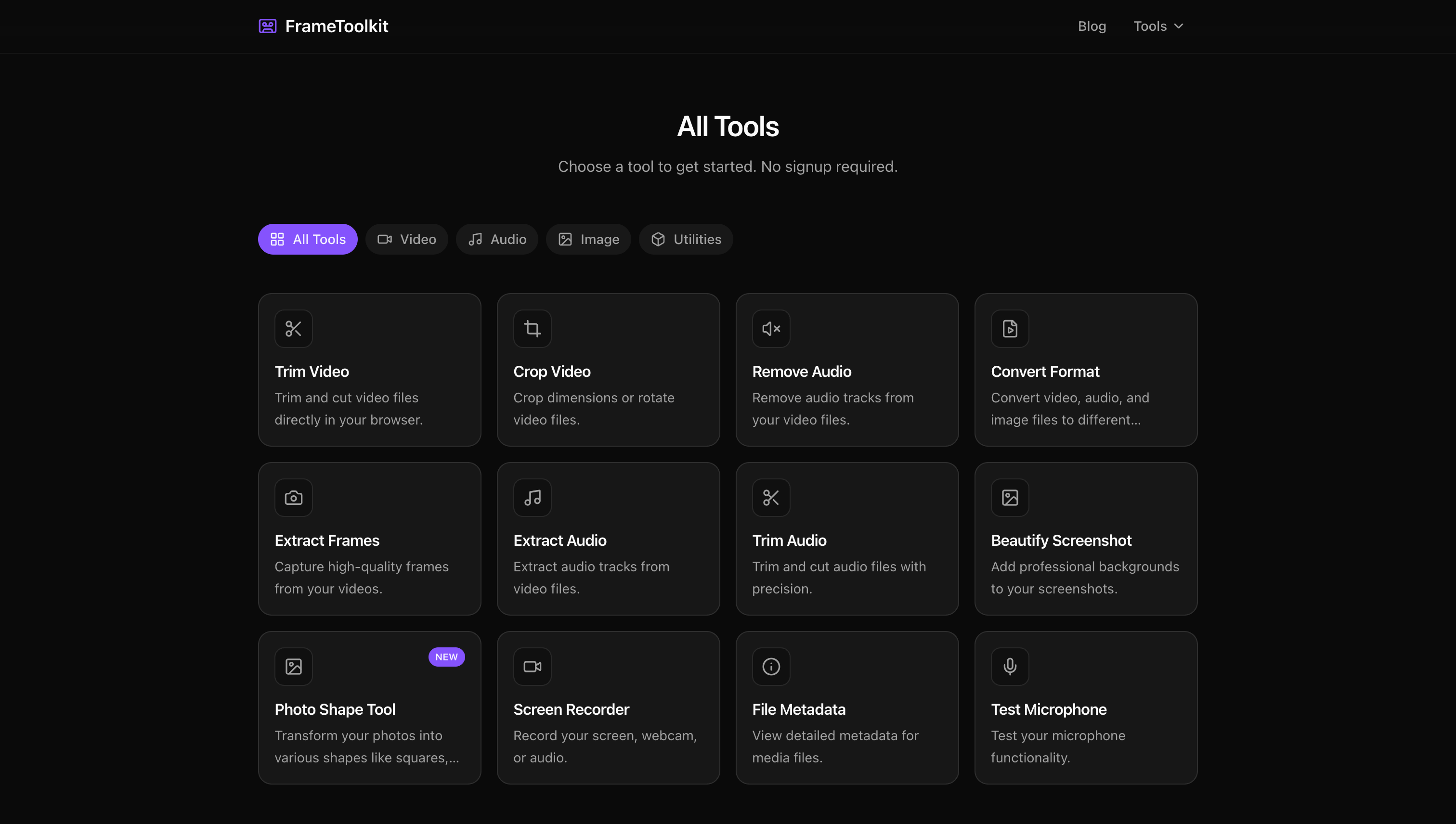Filter tools by Video category

point(406,239)
